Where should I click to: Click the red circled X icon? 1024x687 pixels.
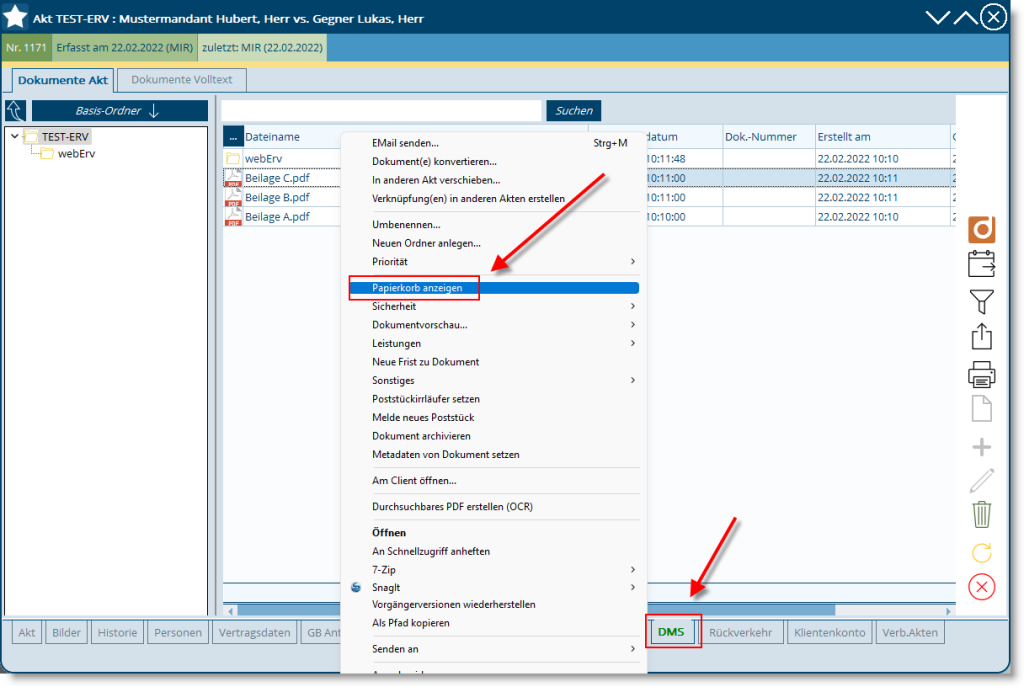(982, 587)
